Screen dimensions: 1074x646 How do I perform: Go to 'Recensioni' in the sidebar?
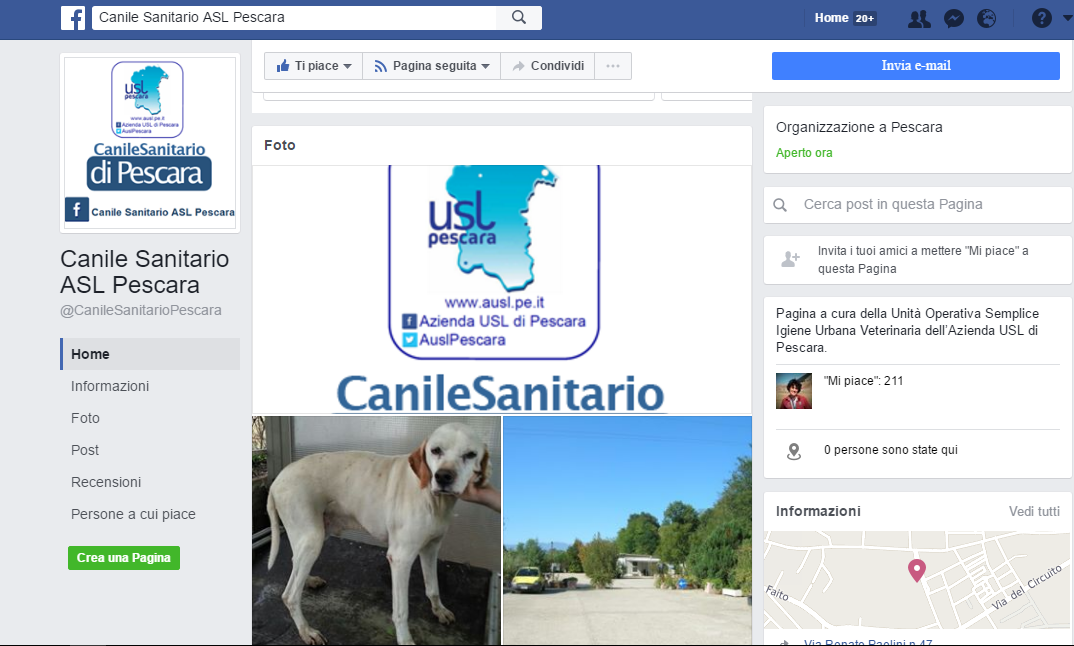[106, 482]
